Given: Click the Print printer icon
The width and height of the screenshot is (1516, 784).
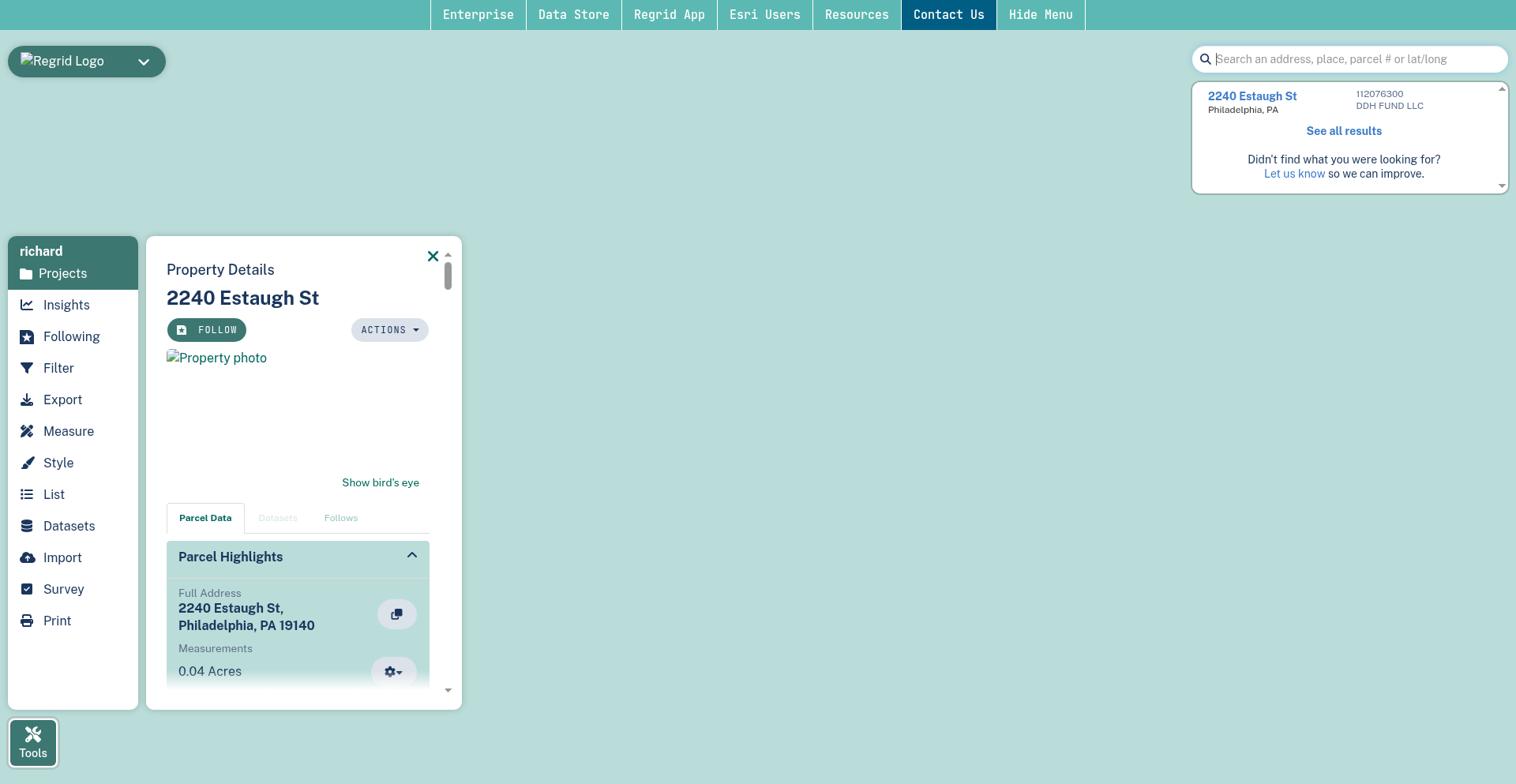Looking at the screenshot, I should pos(27,621).
